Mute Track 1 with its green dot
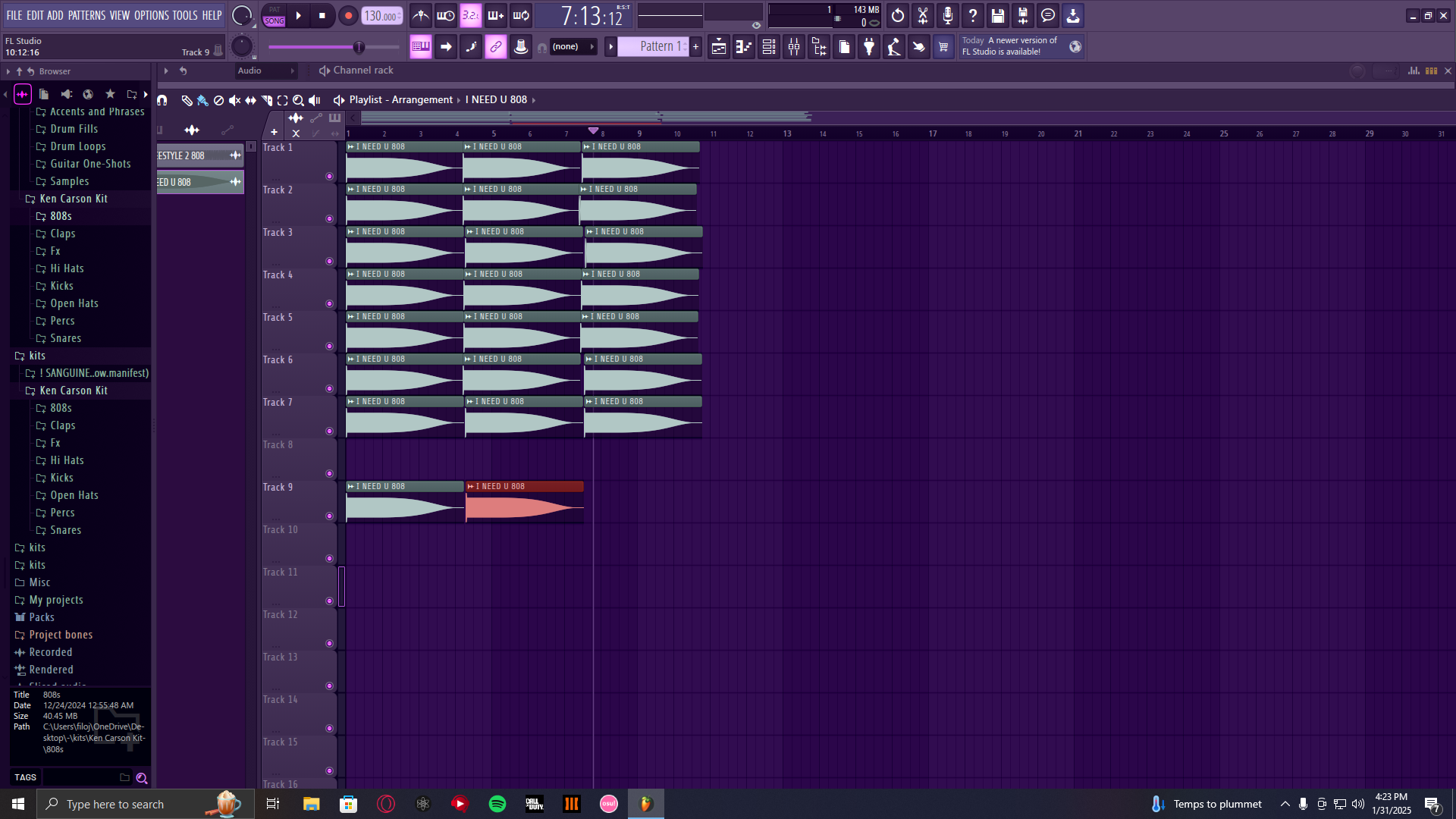1456x819 pixels. click(329, 177)
